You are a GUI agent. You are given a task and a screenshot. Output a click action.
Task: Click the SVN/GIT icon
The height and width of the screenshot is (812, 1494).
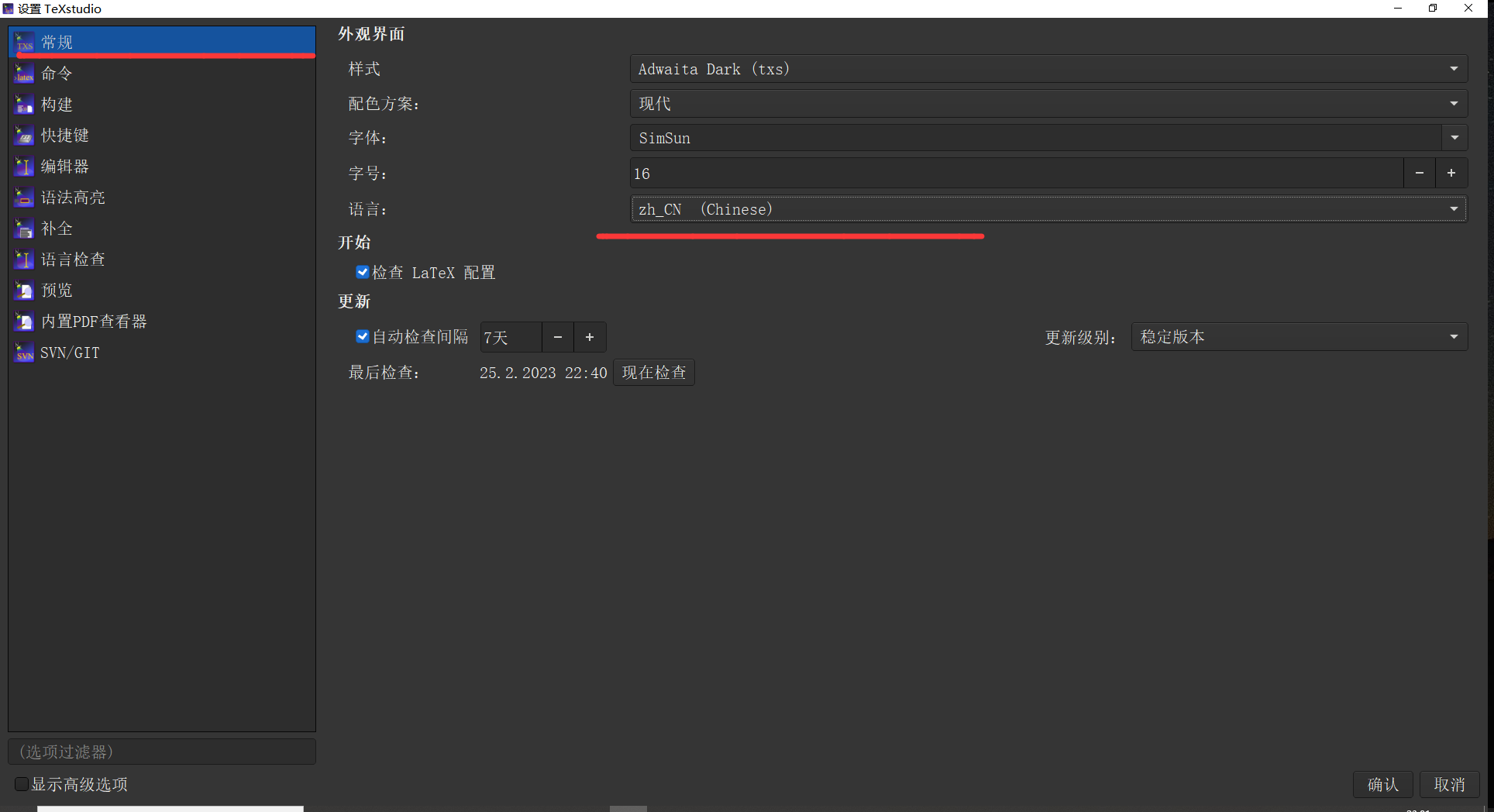coord(25,353)
